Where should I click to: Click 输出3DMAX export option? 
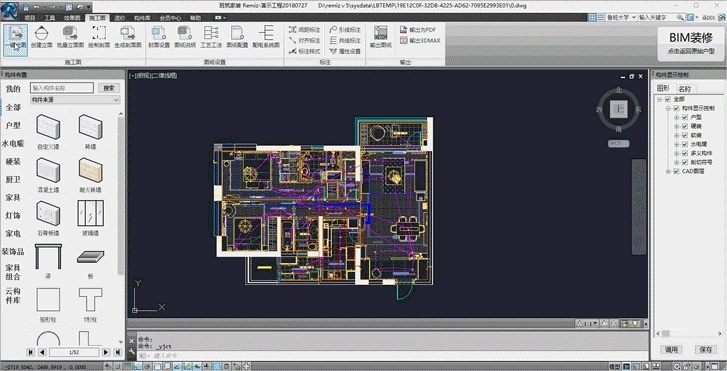420,41
